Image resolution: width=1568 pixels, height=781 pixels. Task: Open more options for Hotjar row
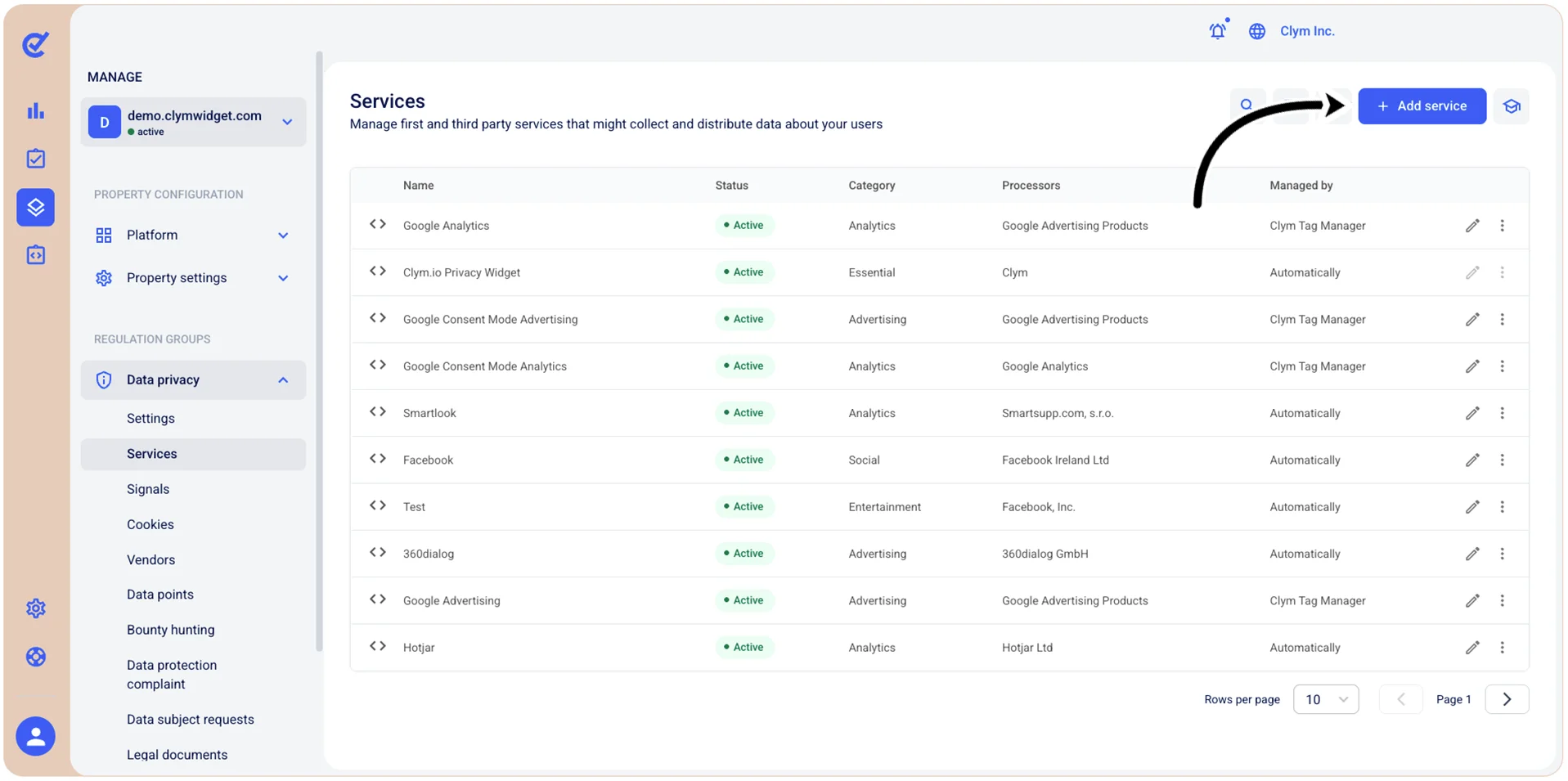pos(1502,648)
